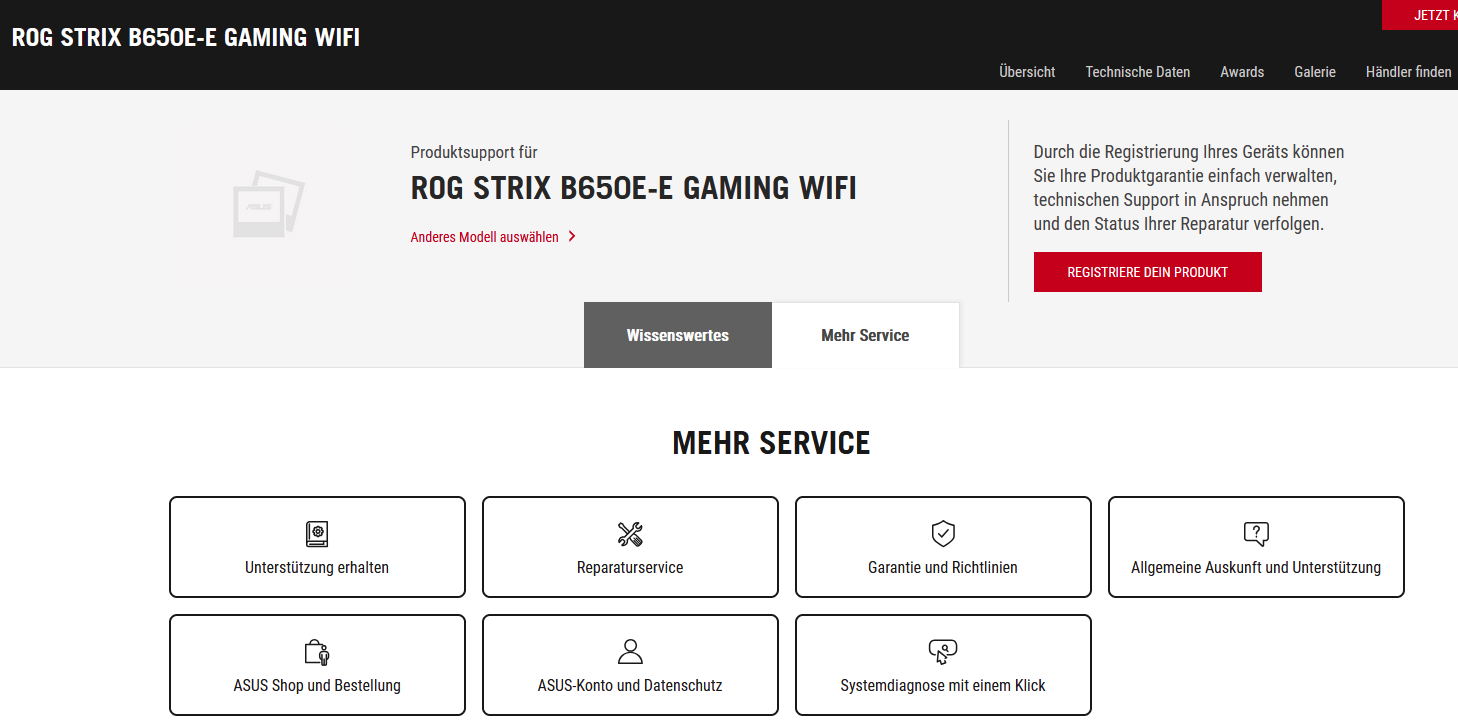Click the shopping bag ASUS Shop icon

click(317, 652)
